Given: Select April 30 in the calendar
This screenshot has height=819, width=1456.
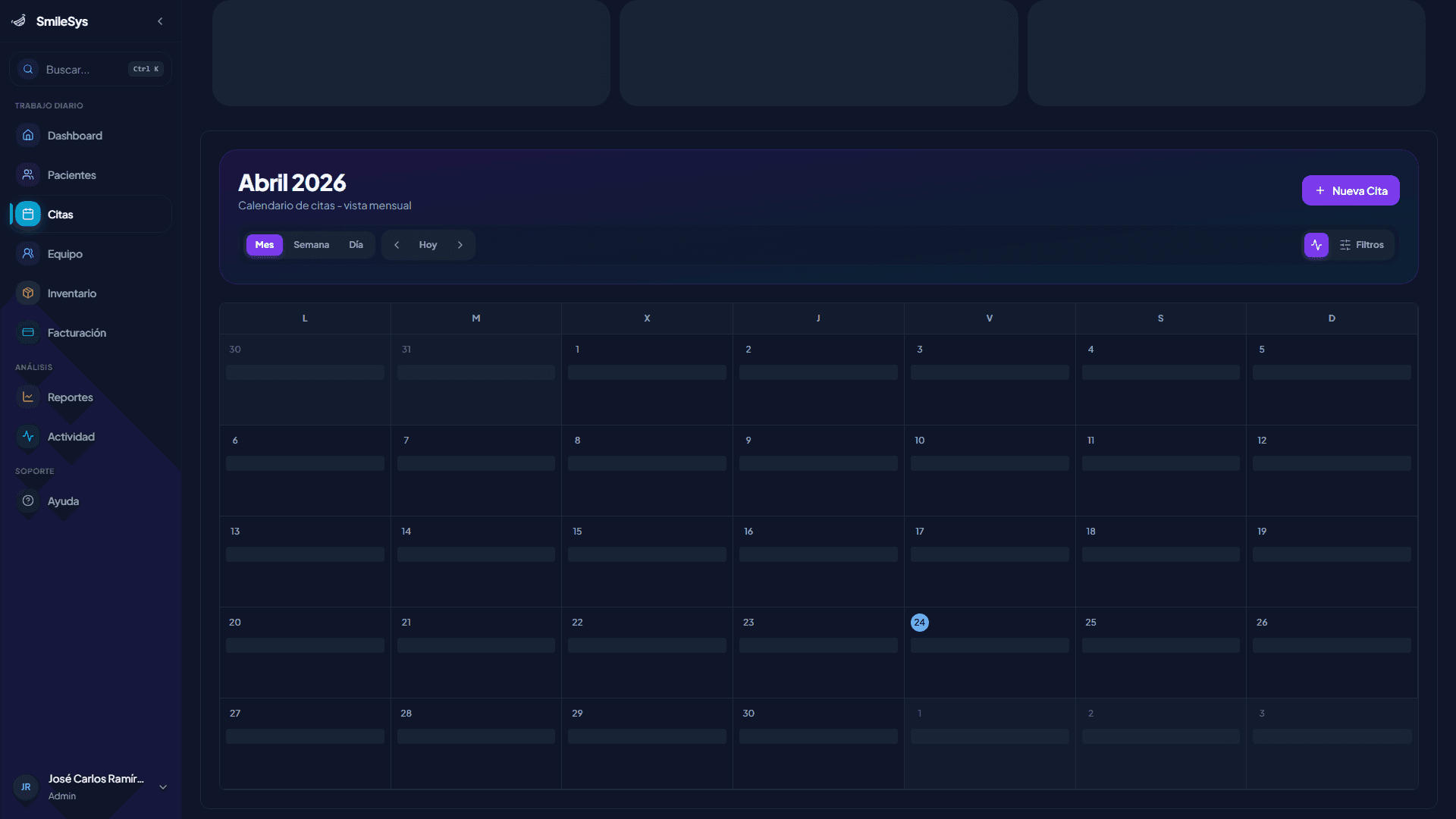Looking at the screenshot, I should [x=818, y=743].
